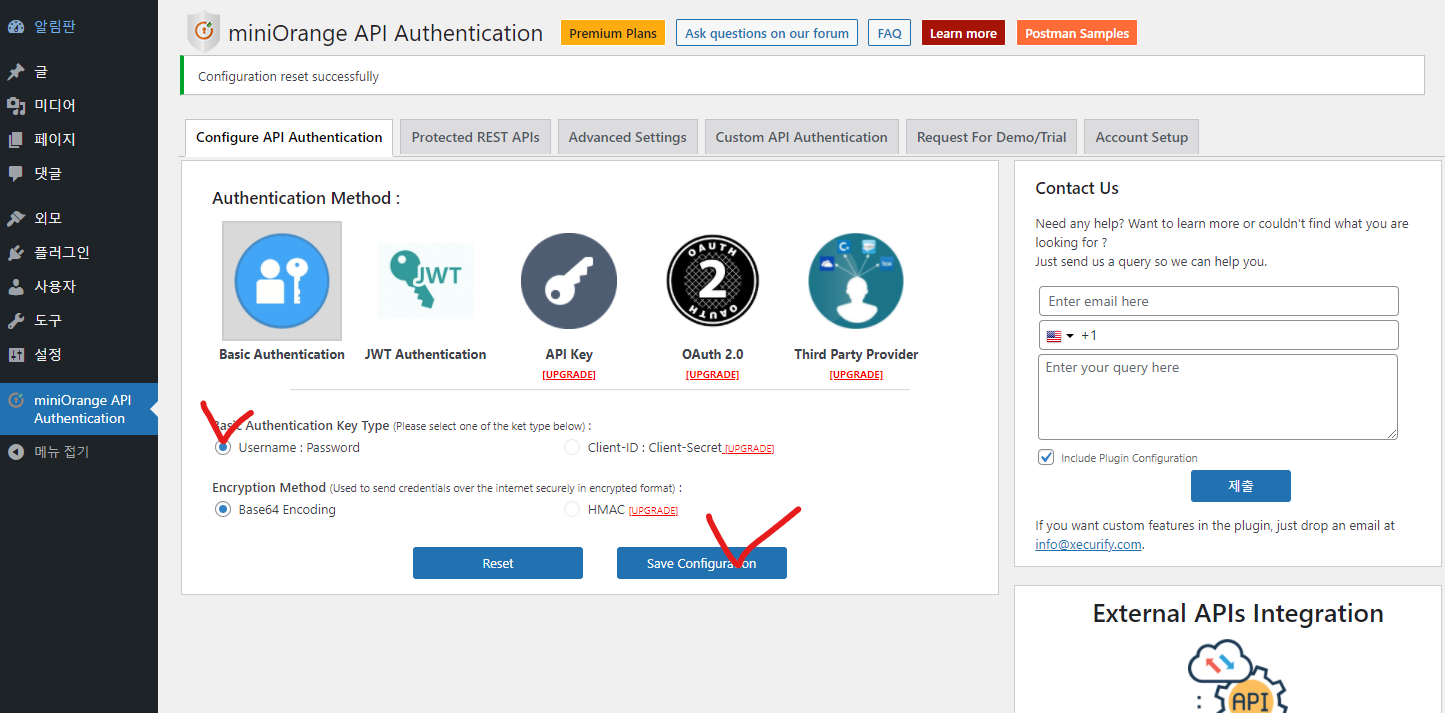Open the Request For Demo/Trial tab
1445x713 pixels.
(x=992, y=137)
